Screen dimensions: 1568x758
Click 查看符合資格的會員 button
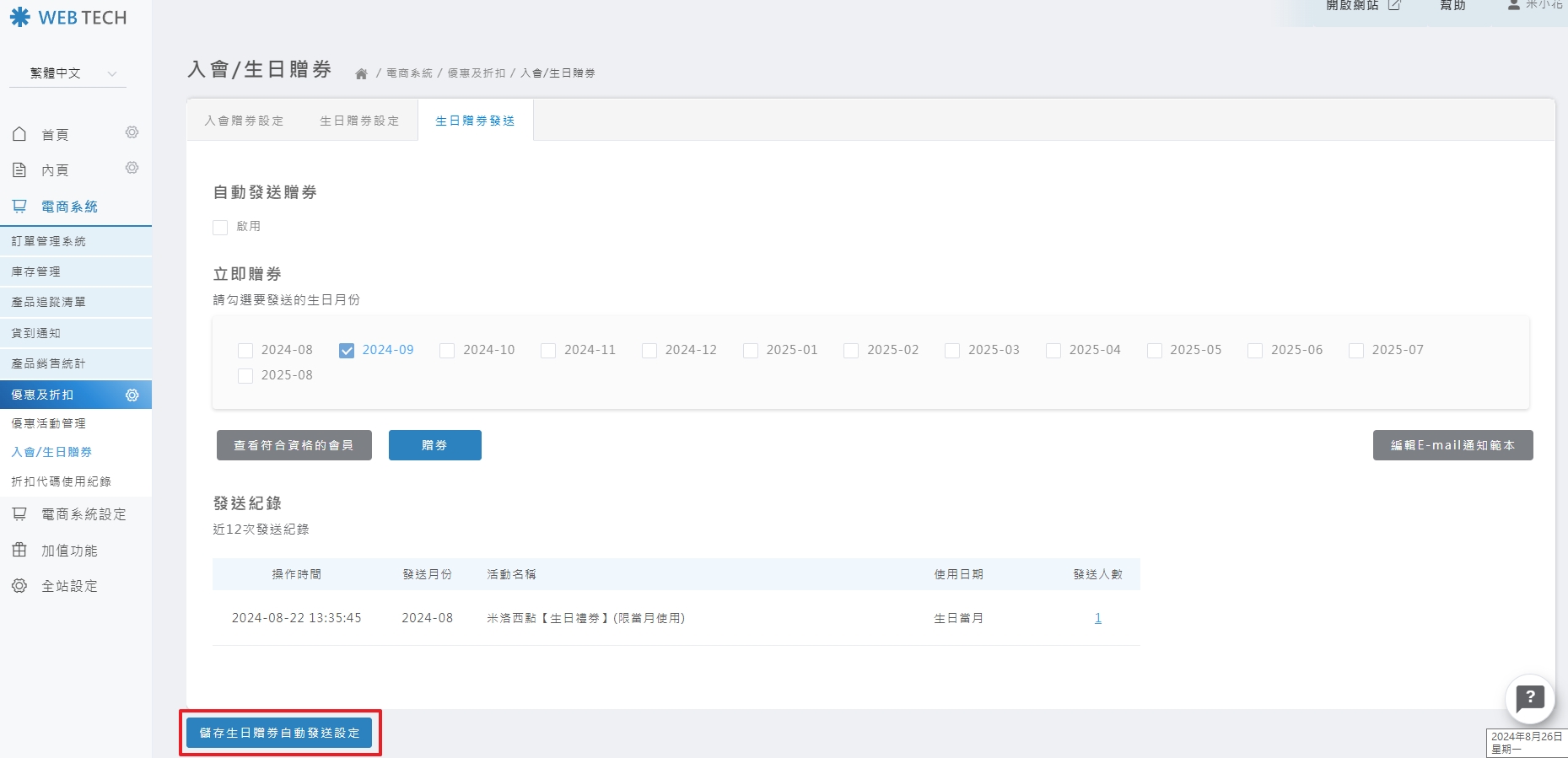[x=294, y=445]
